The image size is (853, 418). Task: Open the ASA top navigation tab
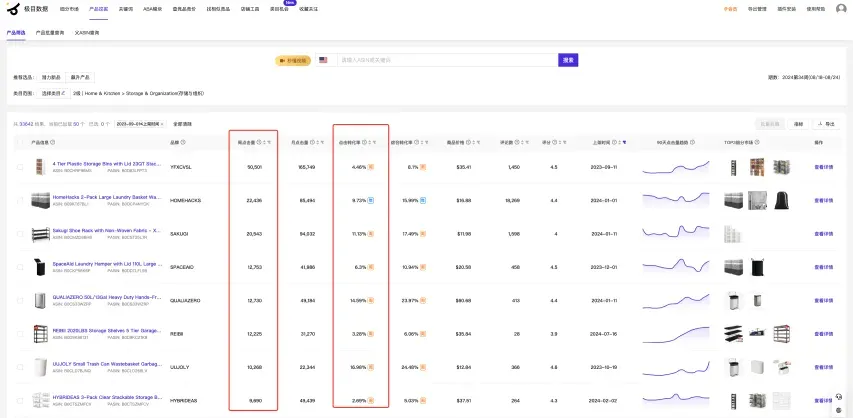(x=152, y=9)
